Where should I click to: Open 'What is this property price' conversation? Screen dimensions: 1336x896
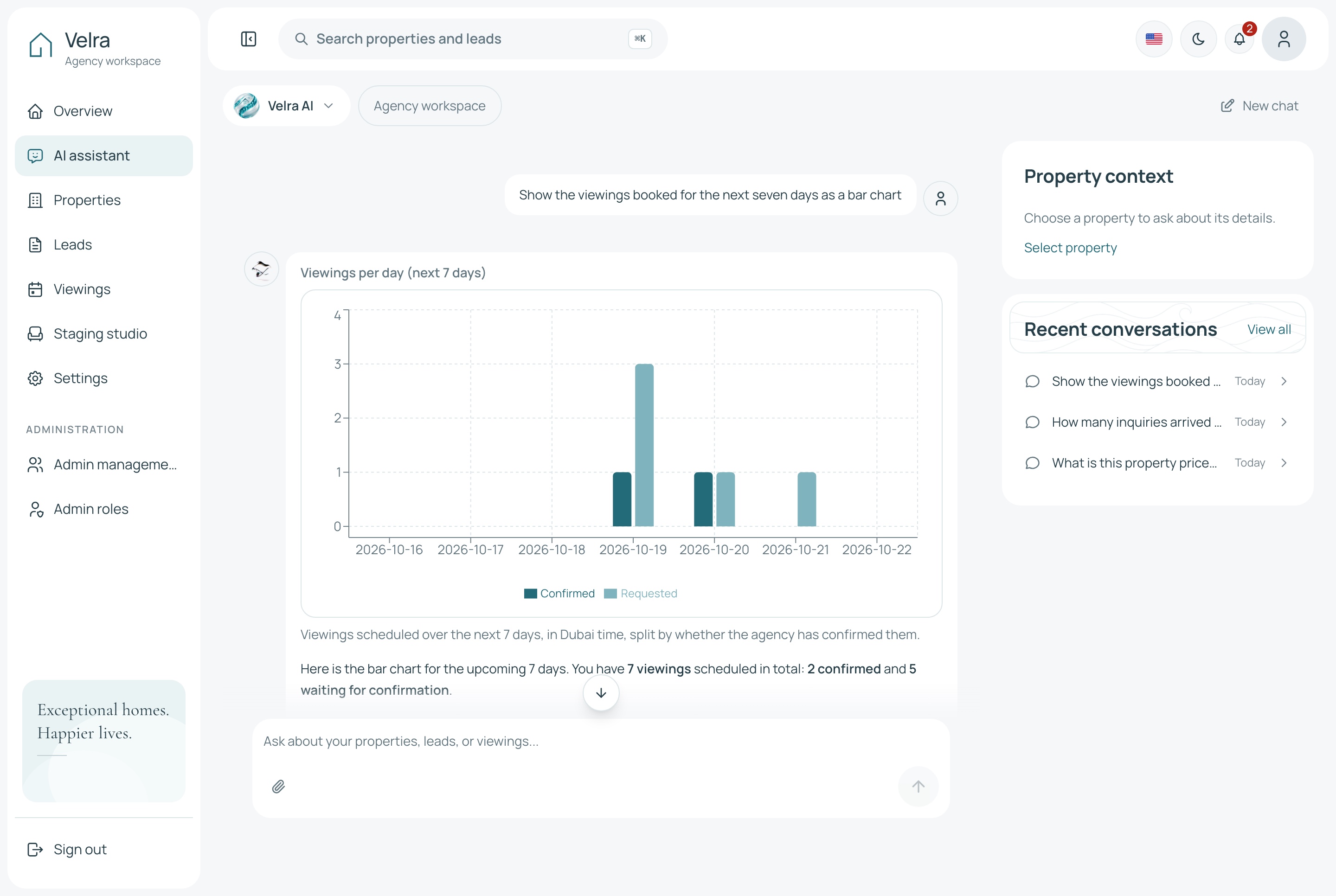(1157, 463)
